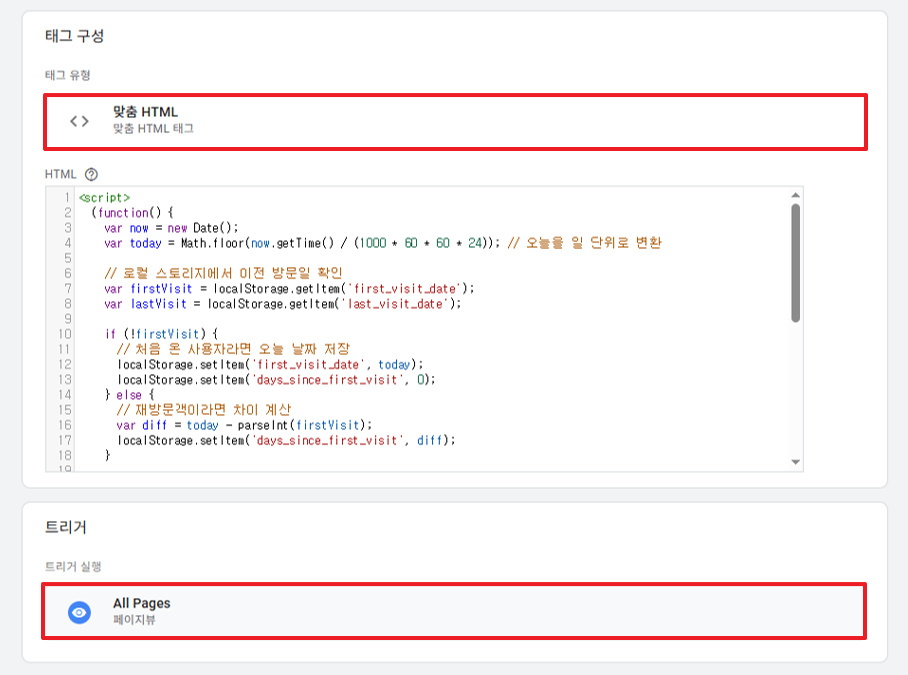Click the code editor vertical scrollbar thumb
Screen dimensions: 908x675
(x=796, y=263)
